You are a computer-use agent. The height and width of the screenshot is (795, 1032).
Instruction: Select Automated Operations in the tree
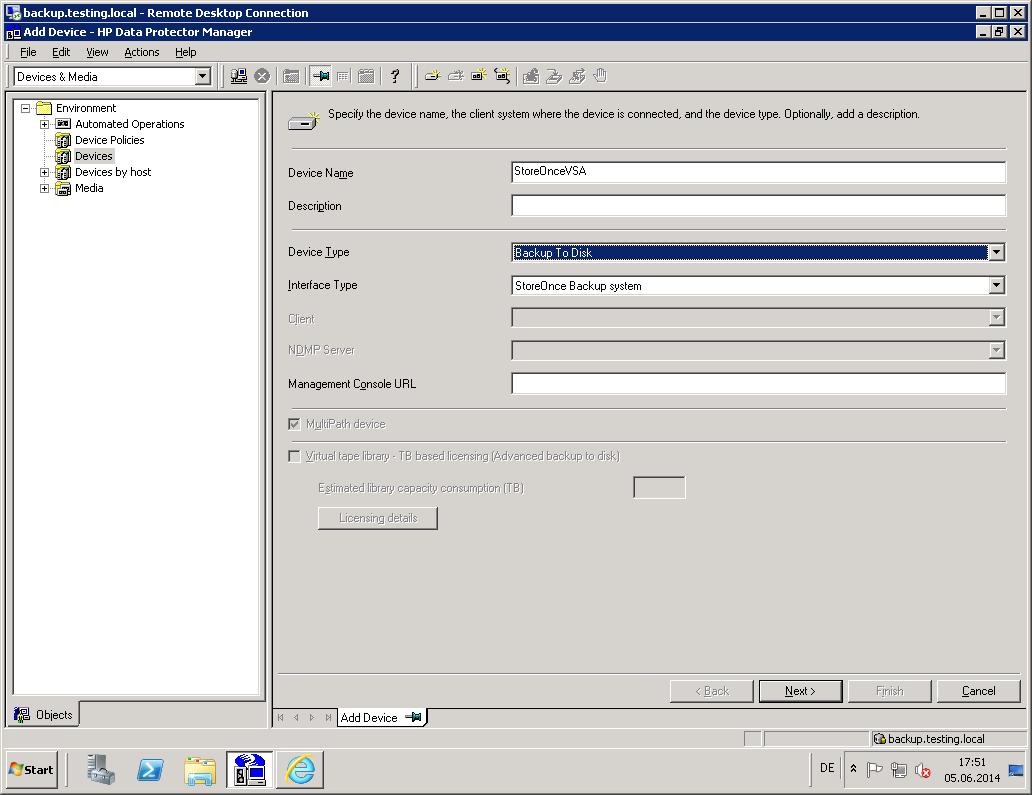tap(130, 124)
